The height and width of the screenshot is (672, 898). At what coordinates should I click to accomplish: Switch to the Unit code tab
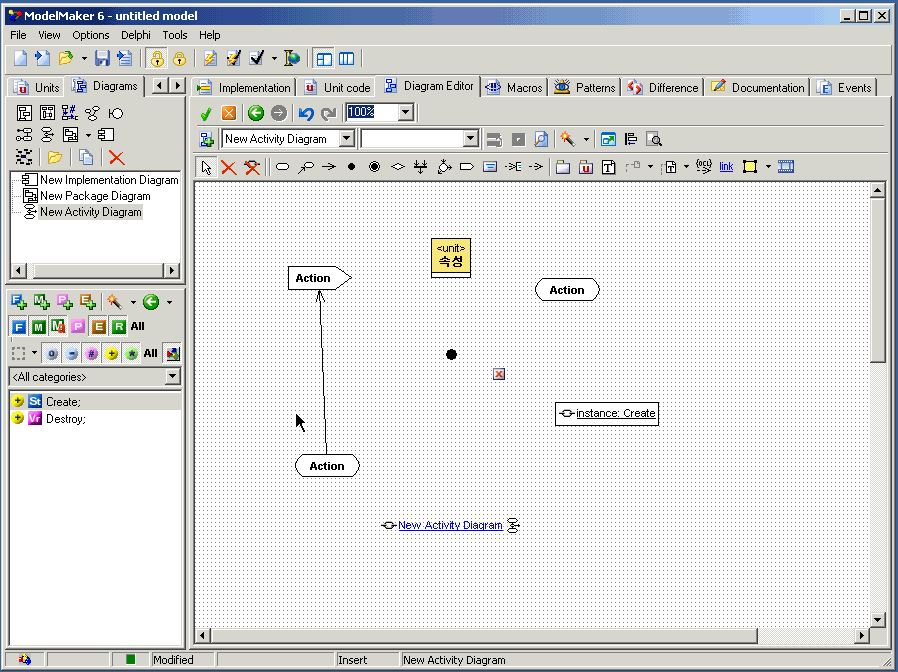click(x=337, y=88)
